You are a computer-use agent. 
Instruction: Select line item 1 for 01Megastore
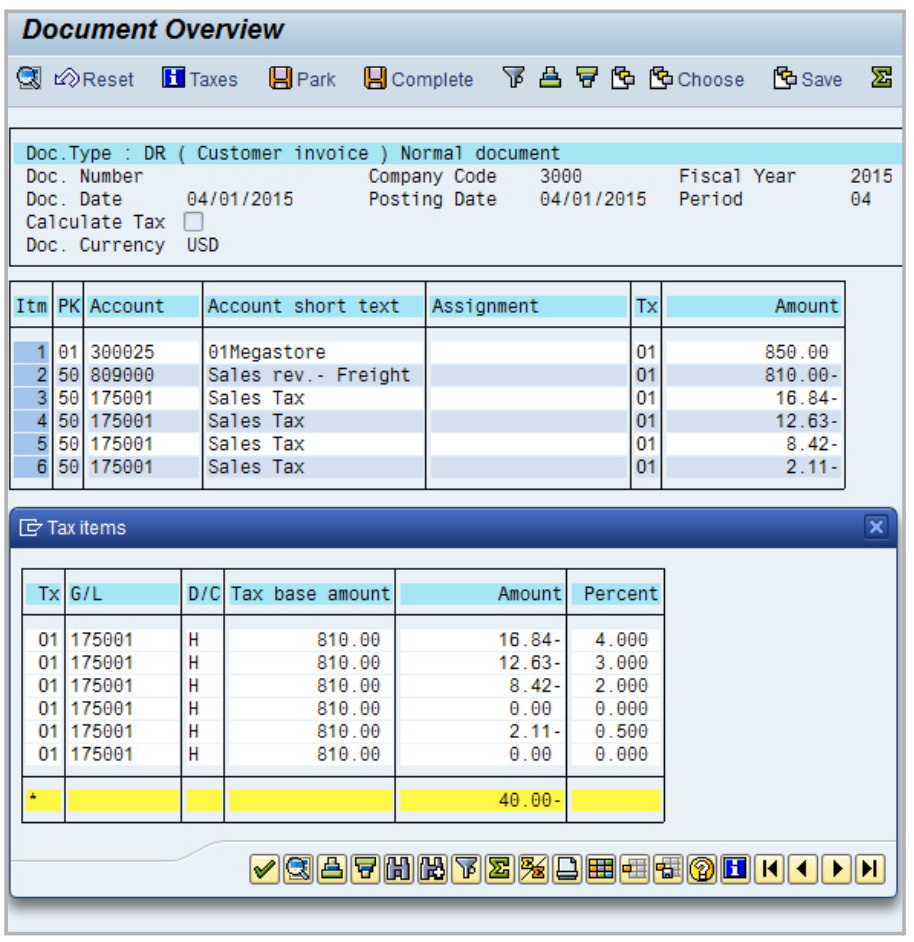click(31, 352)
